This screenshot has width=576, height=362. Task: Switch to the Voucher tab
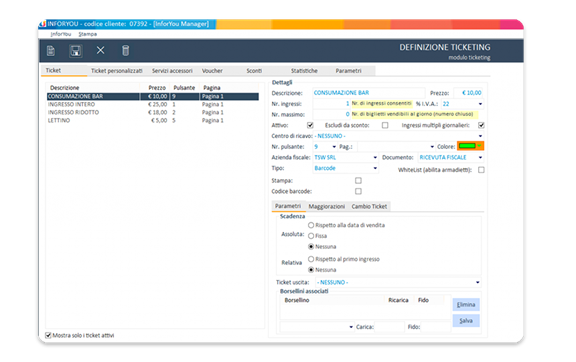point(212,71)
